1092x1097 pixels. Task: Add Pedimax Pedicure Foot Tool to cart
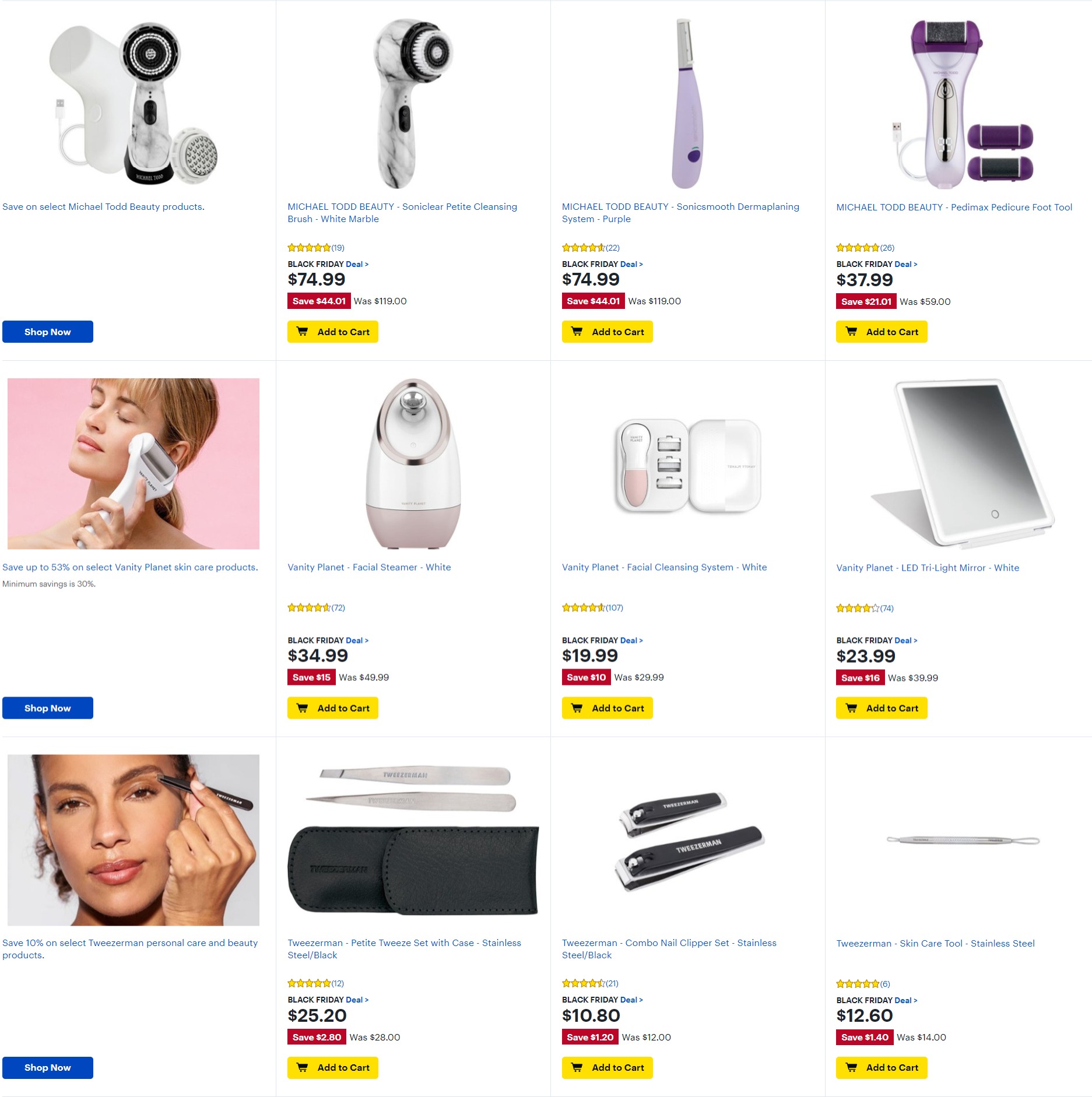[x=882, y=332]
